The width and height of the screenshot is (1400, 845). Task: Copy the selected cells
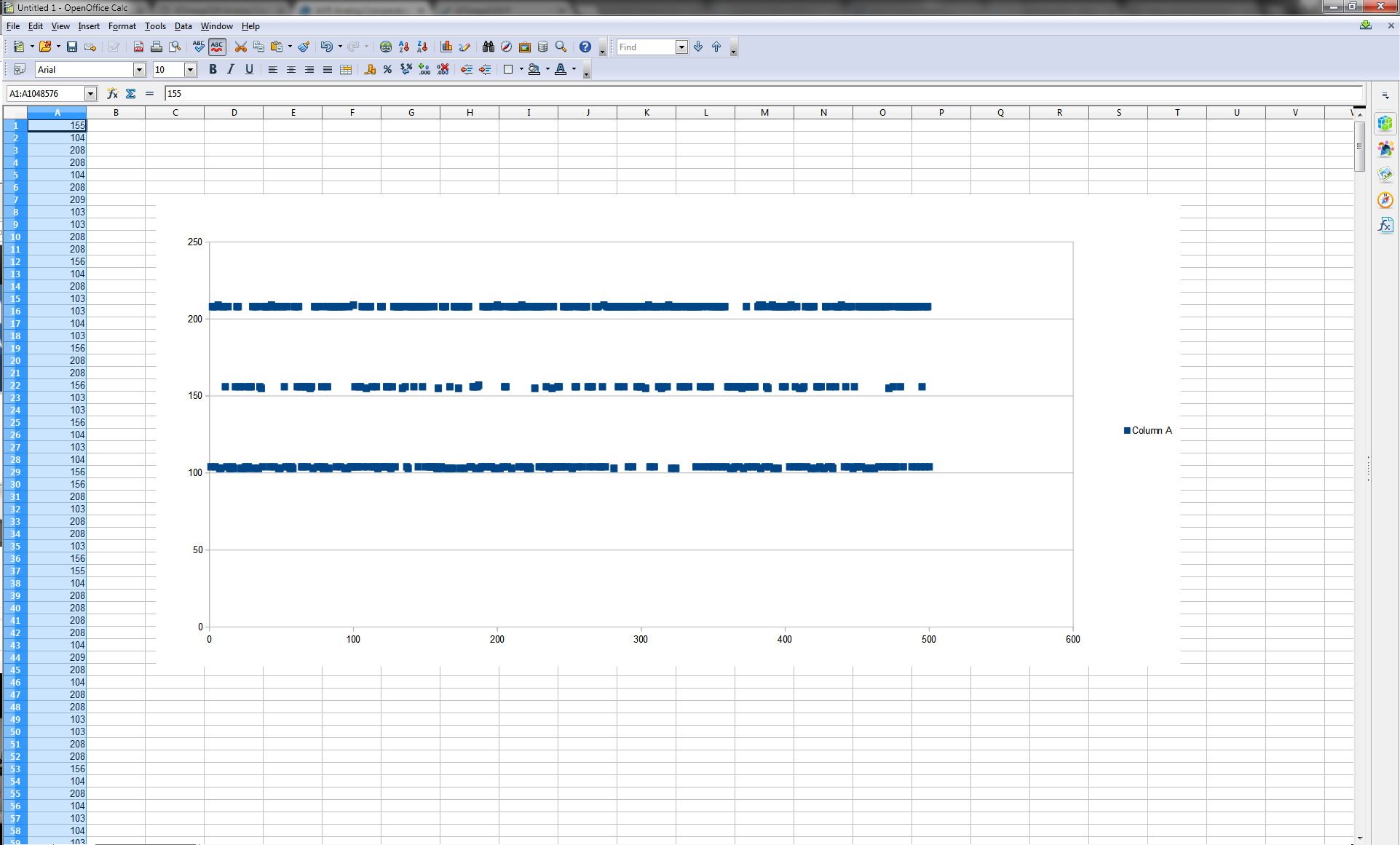pyautogui.click(x=258, y=47)
